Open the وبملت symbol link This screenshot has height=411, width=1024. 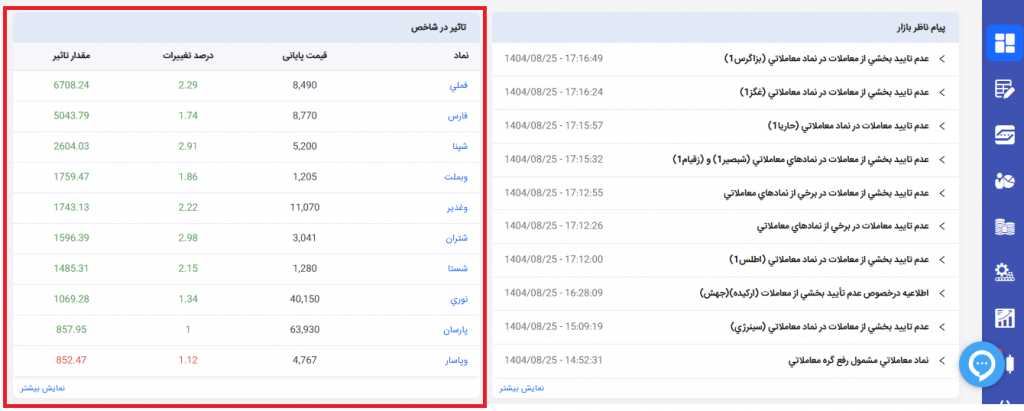click(456, 176)
